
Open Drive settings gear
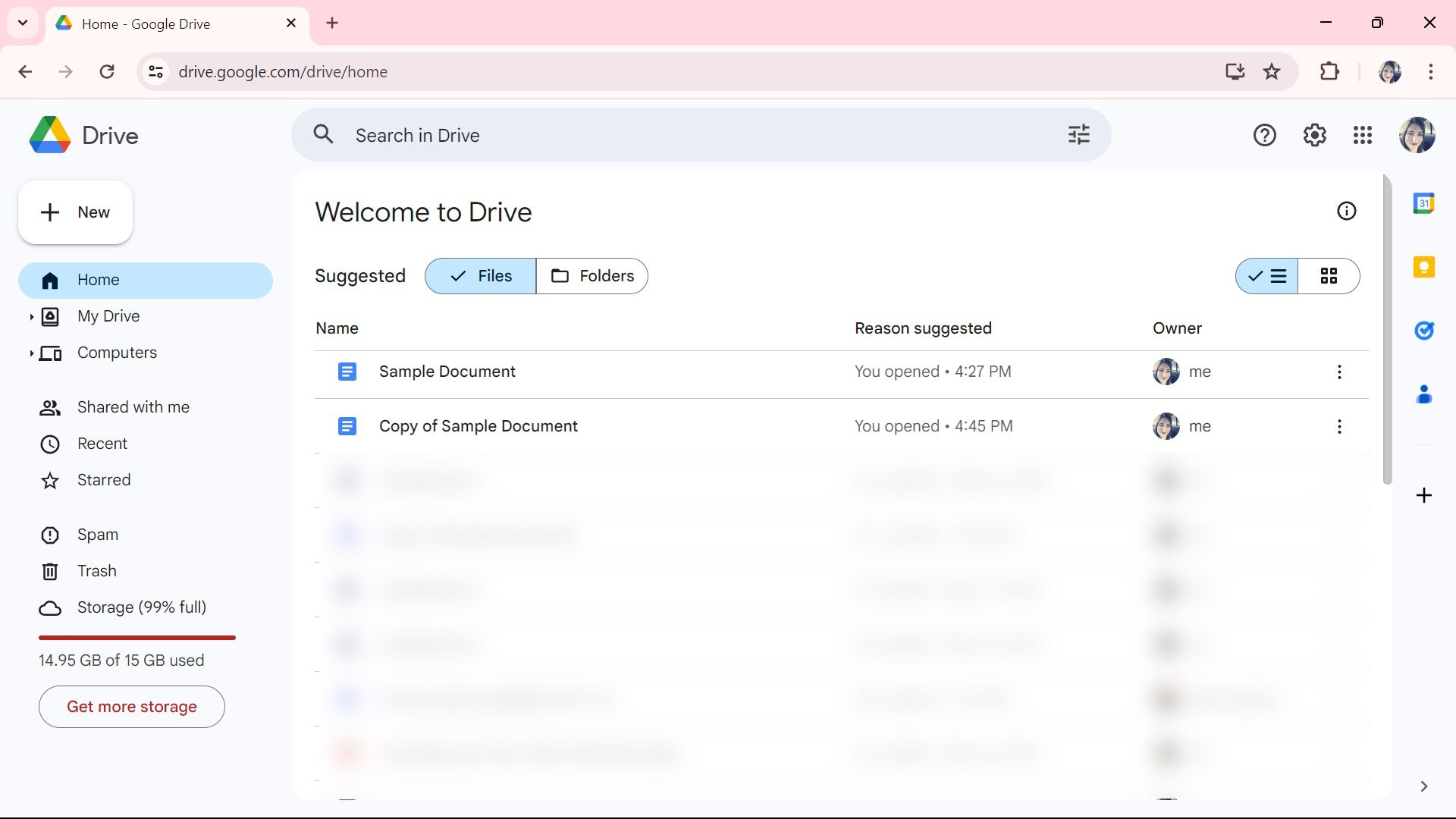1314,134
